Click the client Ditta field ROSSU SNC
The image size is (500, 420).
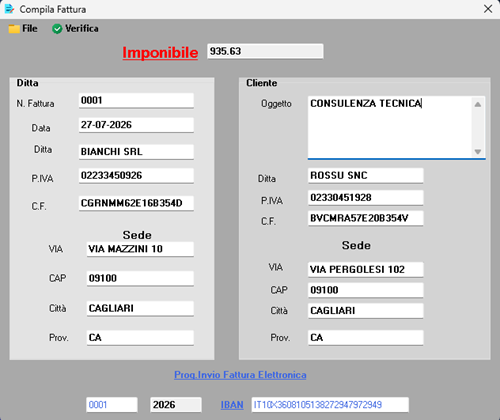[x=366, y=176]
